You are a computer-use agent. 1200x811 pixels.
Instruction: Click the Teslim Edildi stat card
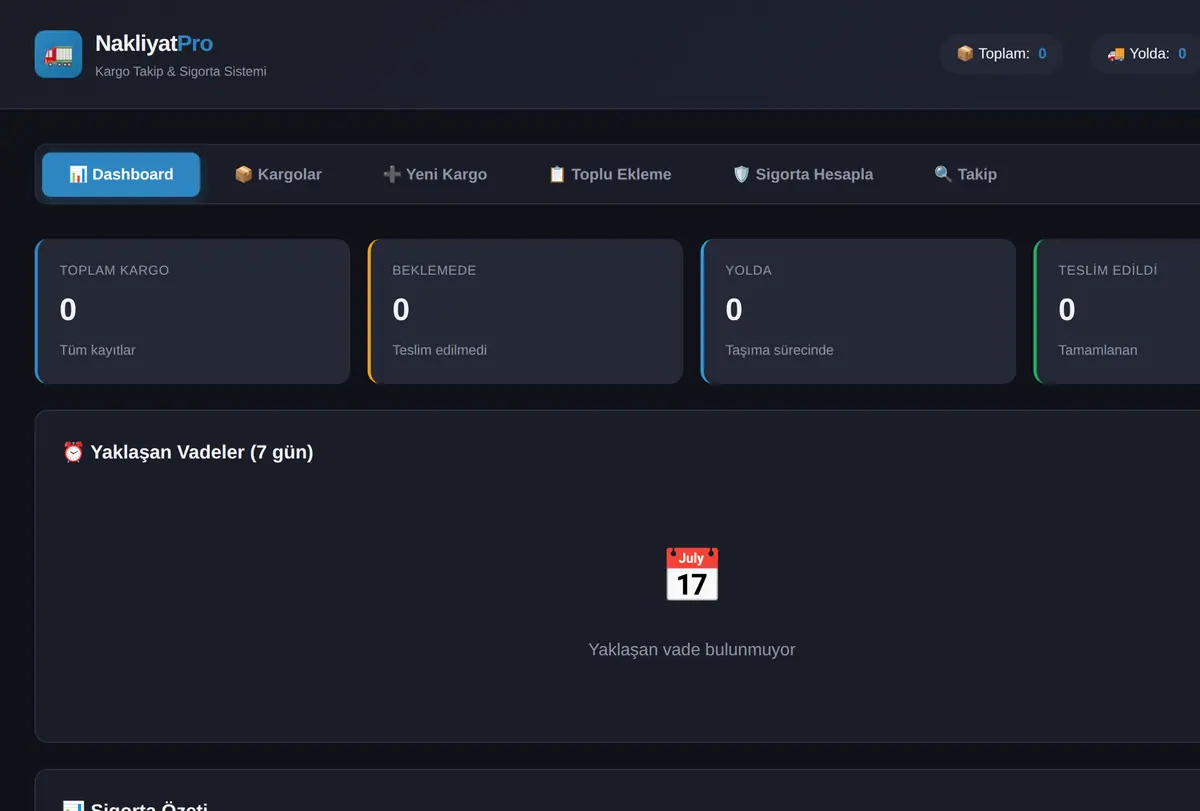click(x=1117, y=311)
